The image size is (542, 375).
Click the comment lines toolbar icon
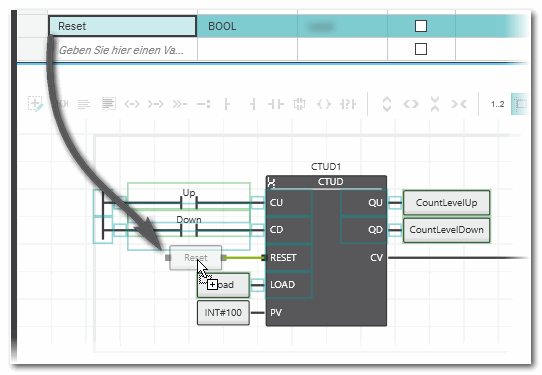click(84, 104)
